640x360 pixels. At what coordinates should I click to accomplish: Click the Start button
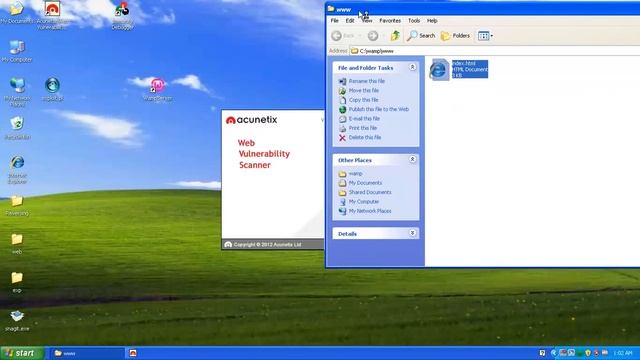click(22, 353)
